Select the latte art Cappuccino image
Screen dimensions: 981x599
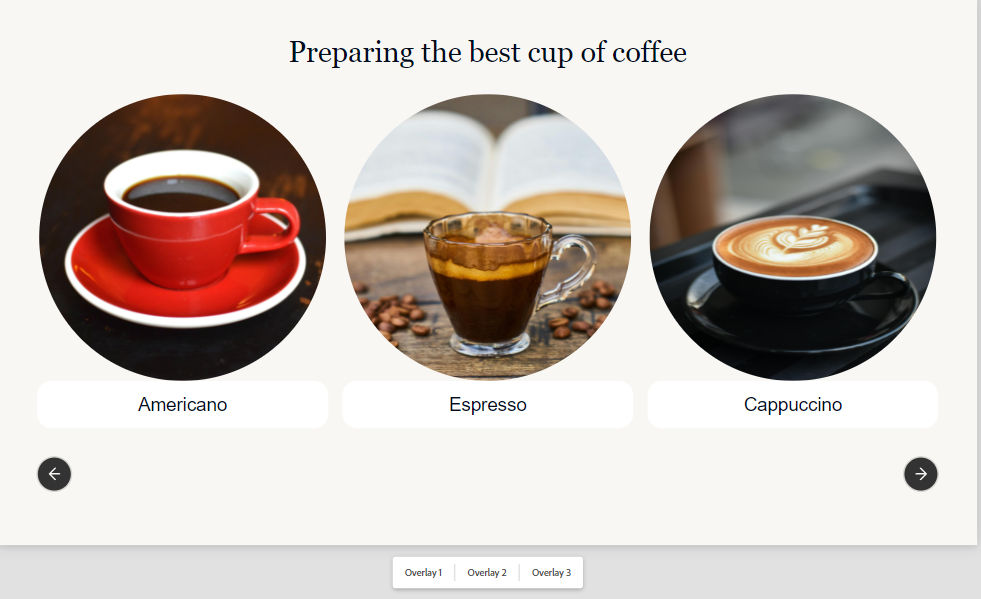(x=793, y=237)
